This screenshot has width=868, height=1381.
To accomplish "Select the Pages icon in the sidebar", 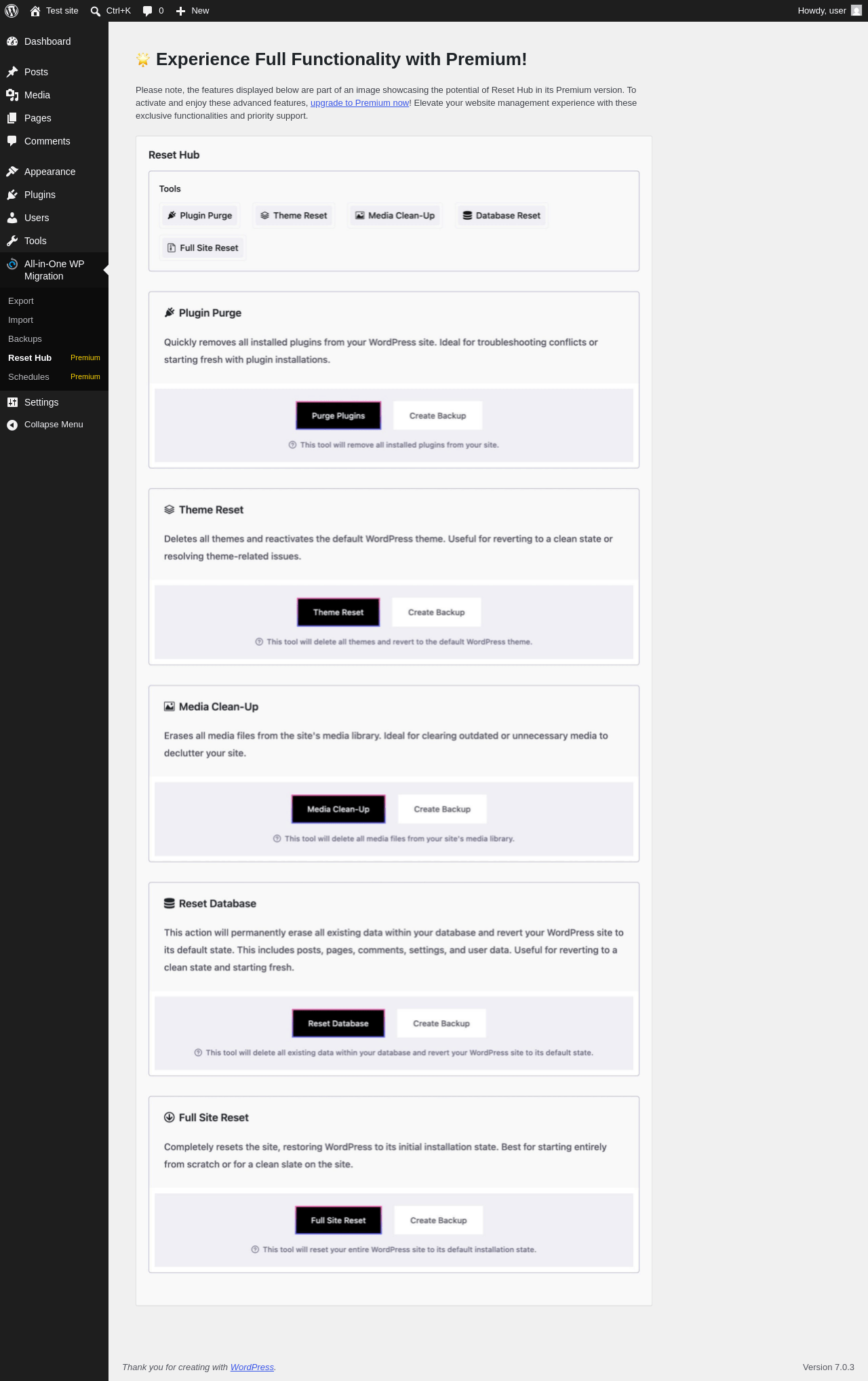I will click(12, 118).
